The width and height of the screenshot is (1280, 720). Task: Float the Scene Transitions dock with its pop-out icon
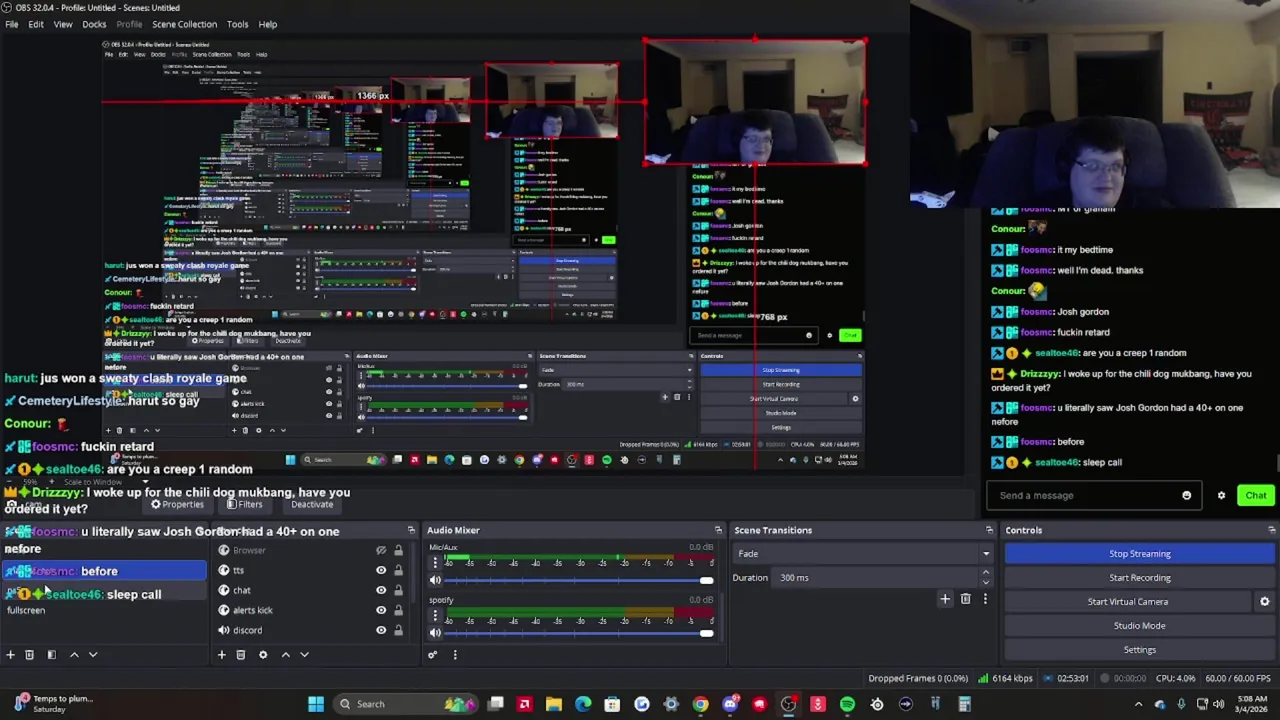pyautogui.click(x=990, y=530)
